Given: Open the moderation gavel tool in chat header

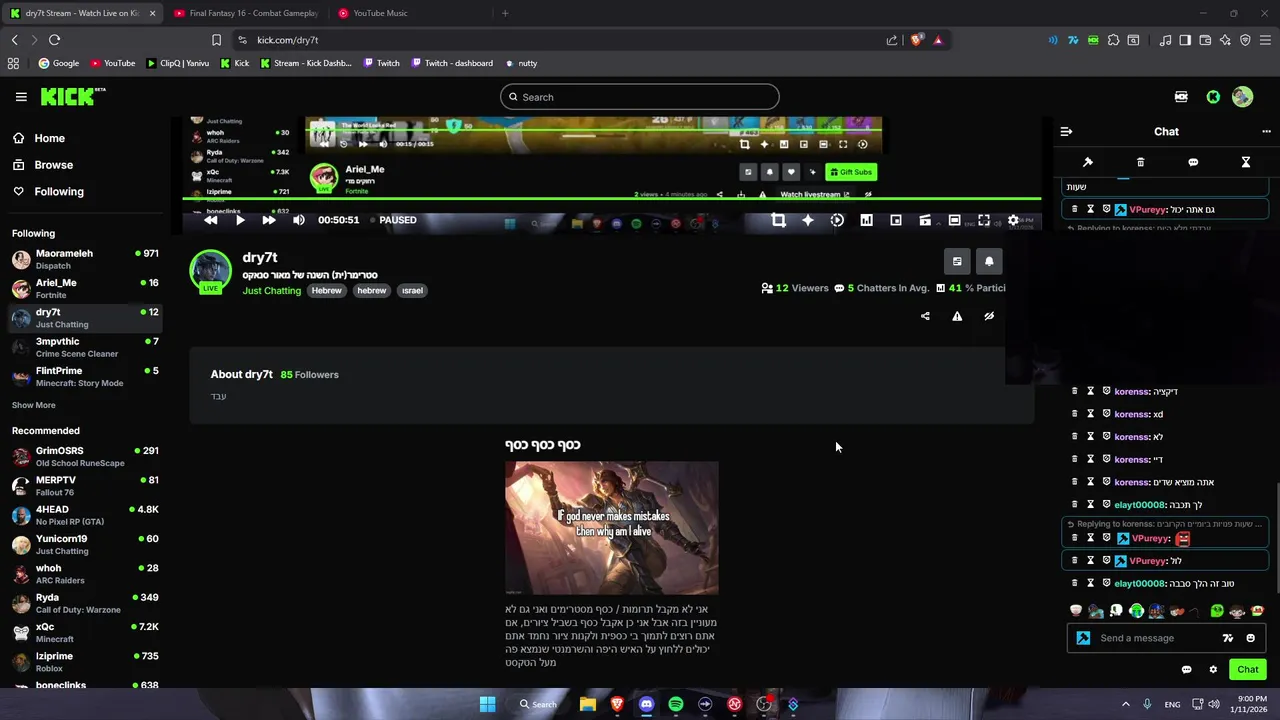Looking at the screenshot, I should click(1088, 162).
